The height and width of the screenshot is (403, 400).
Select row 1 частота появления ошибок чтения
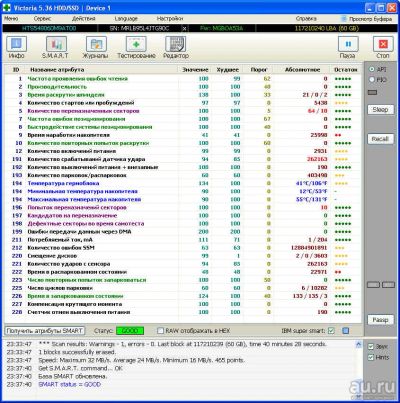pos(183,79)
